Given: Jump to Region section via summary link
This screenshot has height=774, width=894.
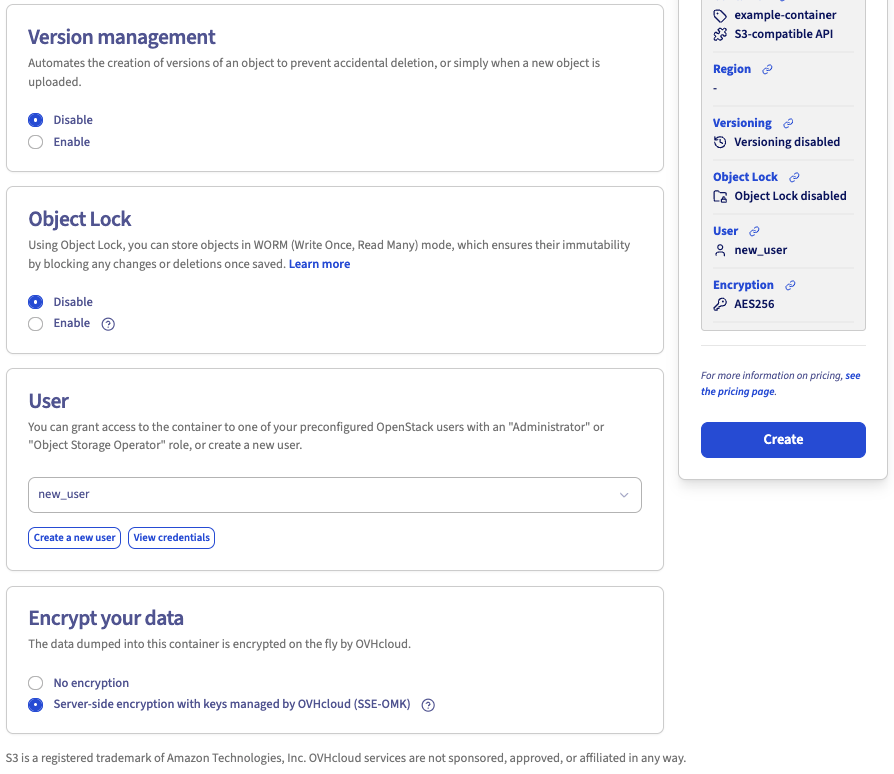Looking at the screenshot, I should [732, 69].
